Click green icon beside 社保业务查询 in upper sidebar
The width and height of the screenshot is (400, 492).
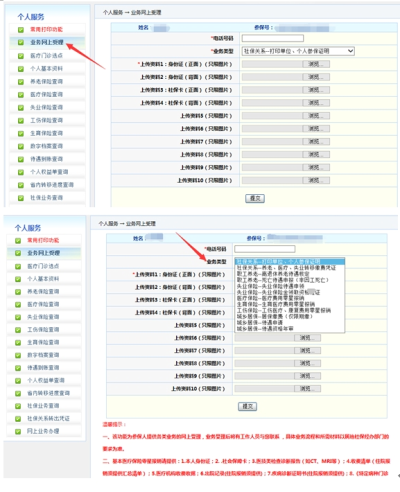coord(21,198)
